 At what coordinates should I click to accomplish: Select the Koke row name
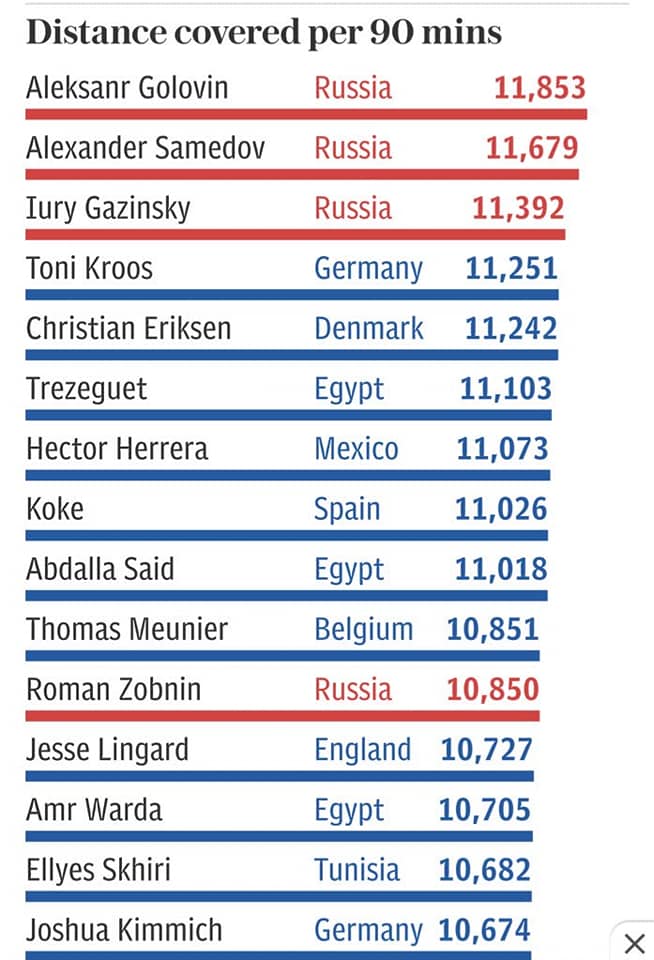(55, 509)
